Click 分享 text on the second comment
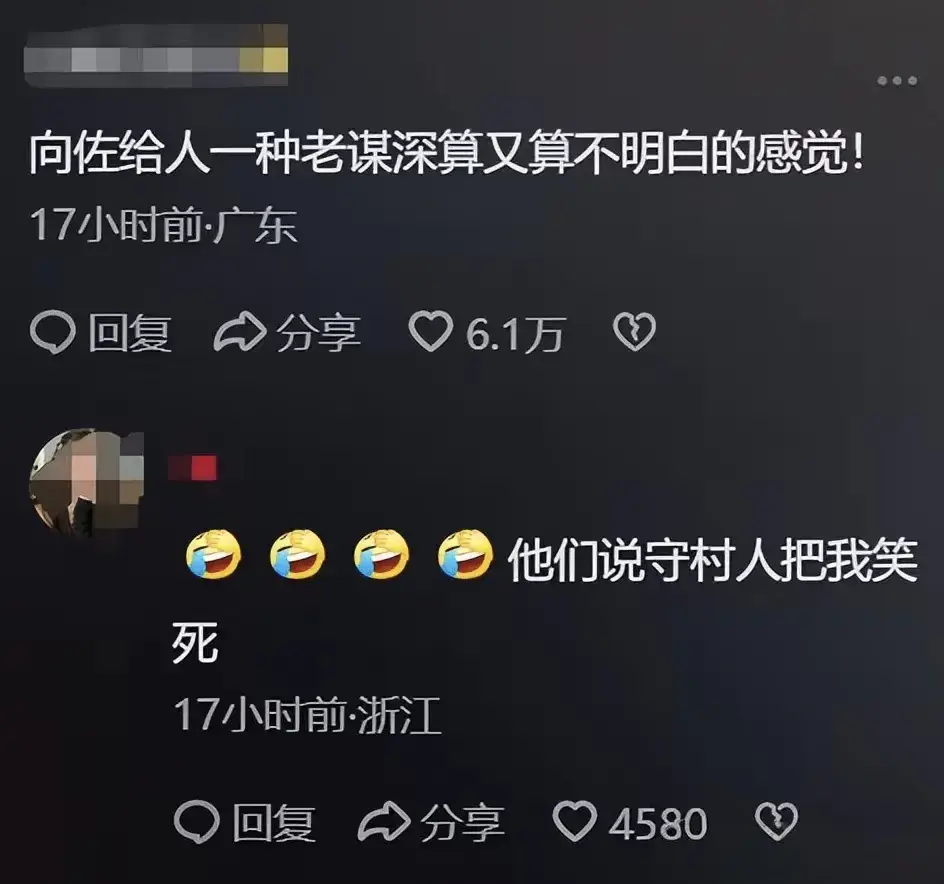Viewport: 944px width, 884px height. pos(462,823)
